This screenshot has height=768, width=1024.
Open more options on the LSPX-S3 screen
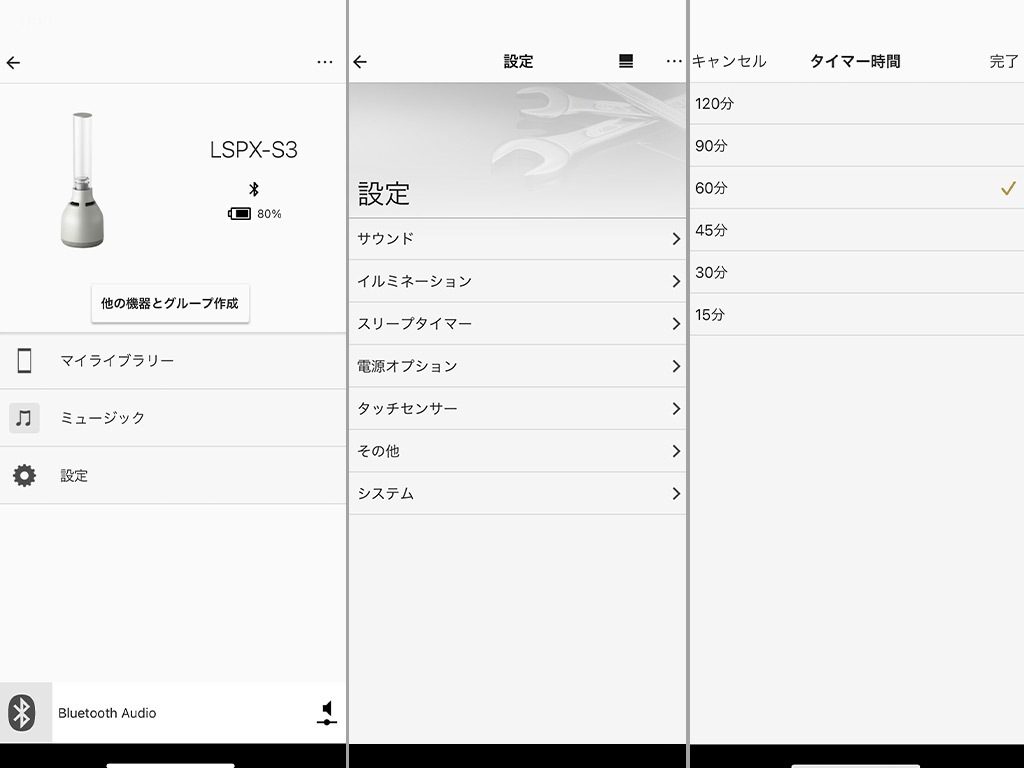pyautogui.click(x=325, y=62)
